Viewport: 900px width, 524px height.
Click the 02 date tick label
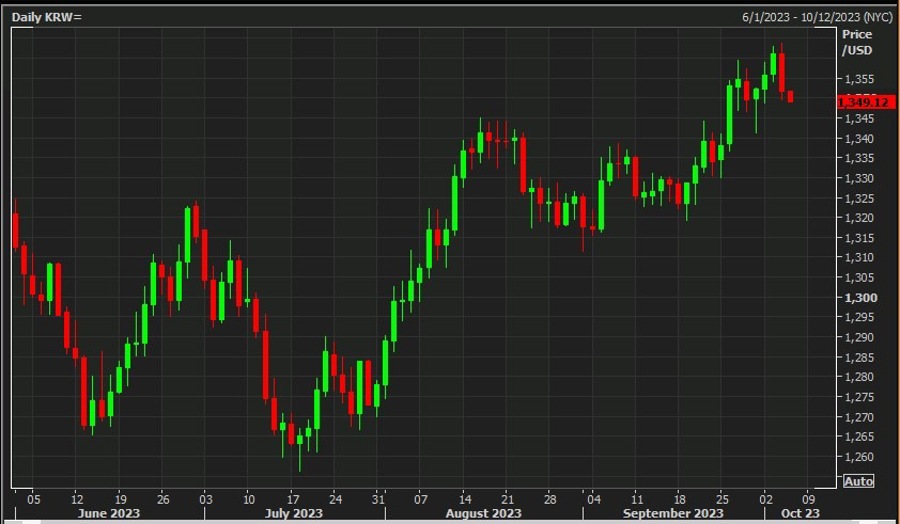[765, 498]
